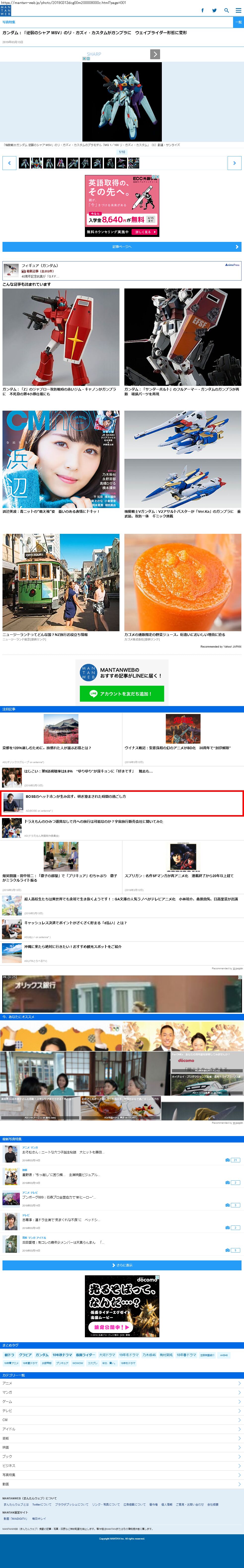Open the フィギュア（ガンダム） figure box thumbnail

11,270
